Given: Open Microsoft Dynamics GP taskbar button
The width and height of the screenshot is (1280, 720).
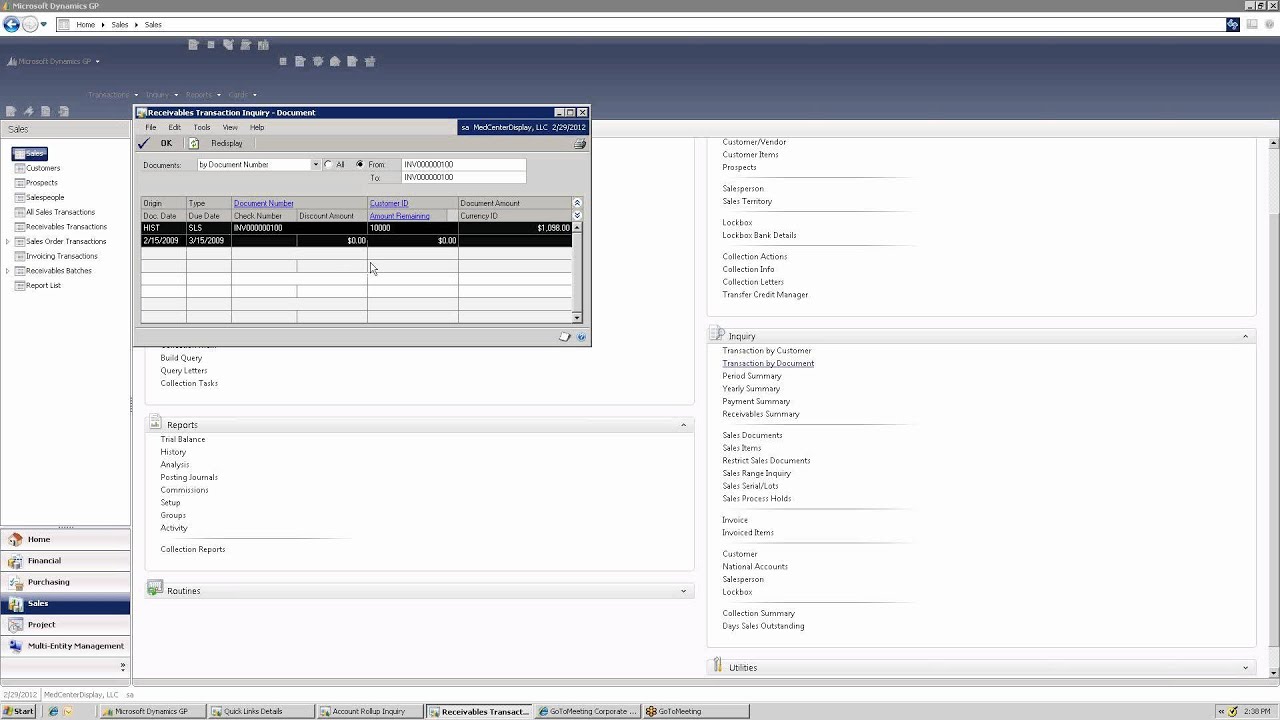Looking at the screenshot, I should tap(152, 711).
